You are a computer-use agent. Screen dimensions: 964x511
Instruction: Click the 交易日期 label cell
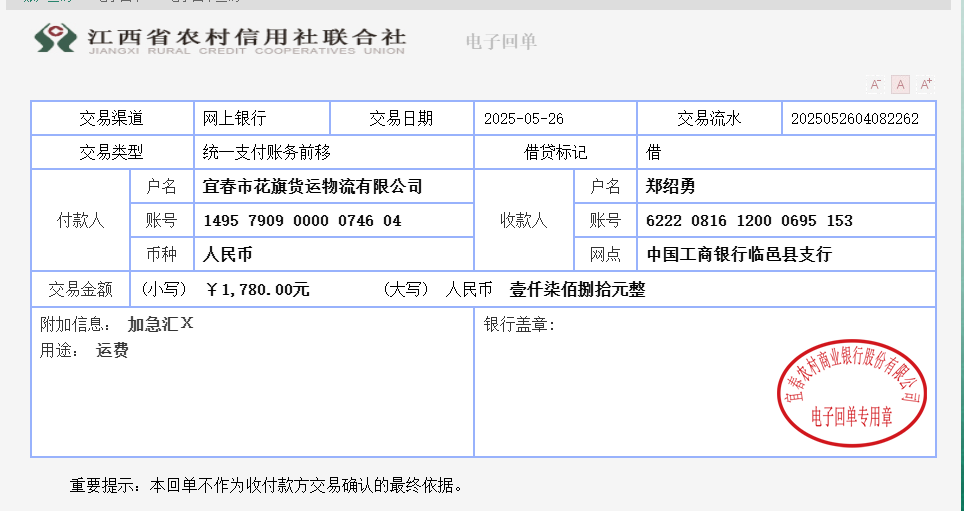click(x=401, y=118)
